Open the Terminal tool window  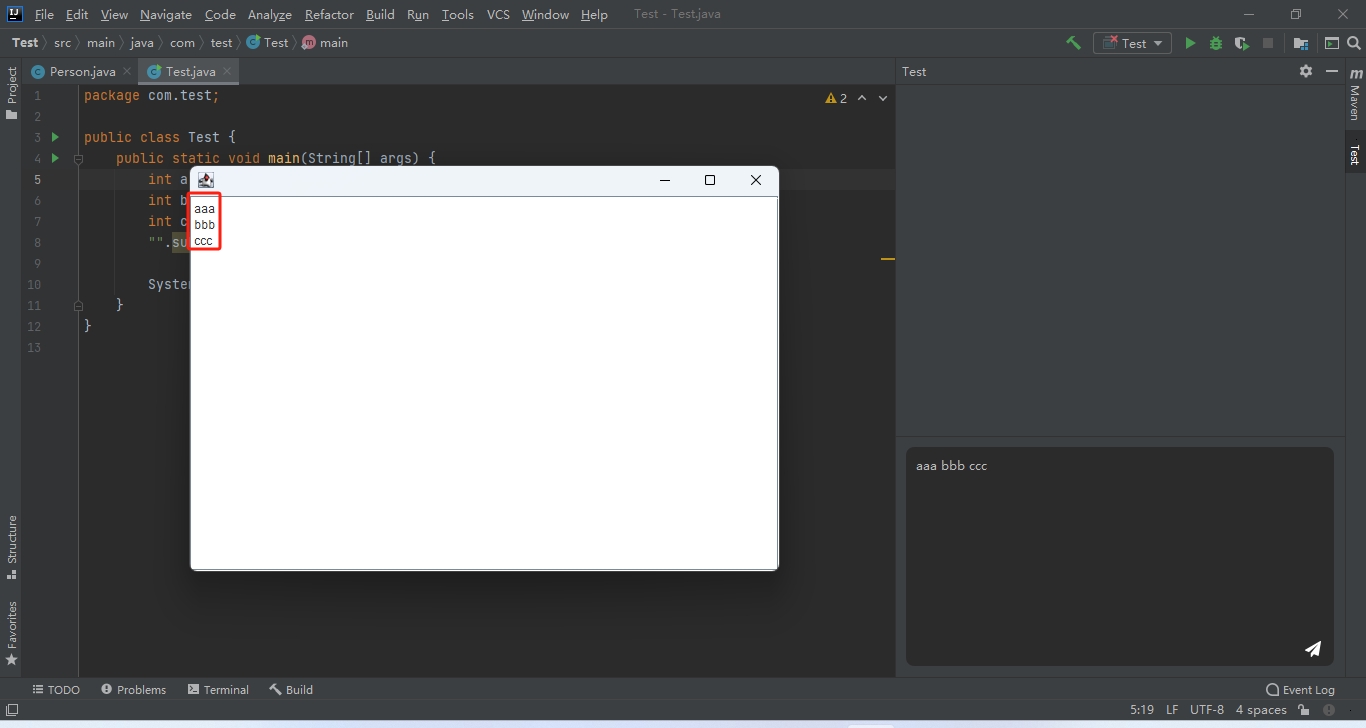pyautogui.click(x=217, y=689)
